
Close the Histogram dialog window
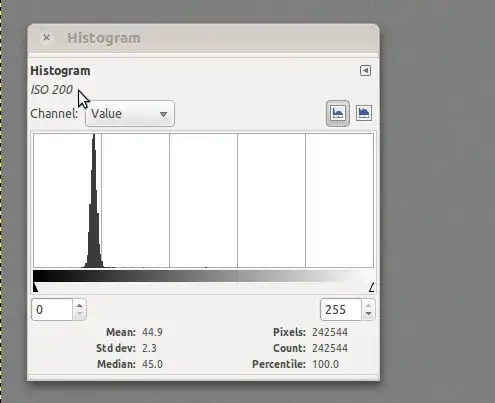coord(47,38)
